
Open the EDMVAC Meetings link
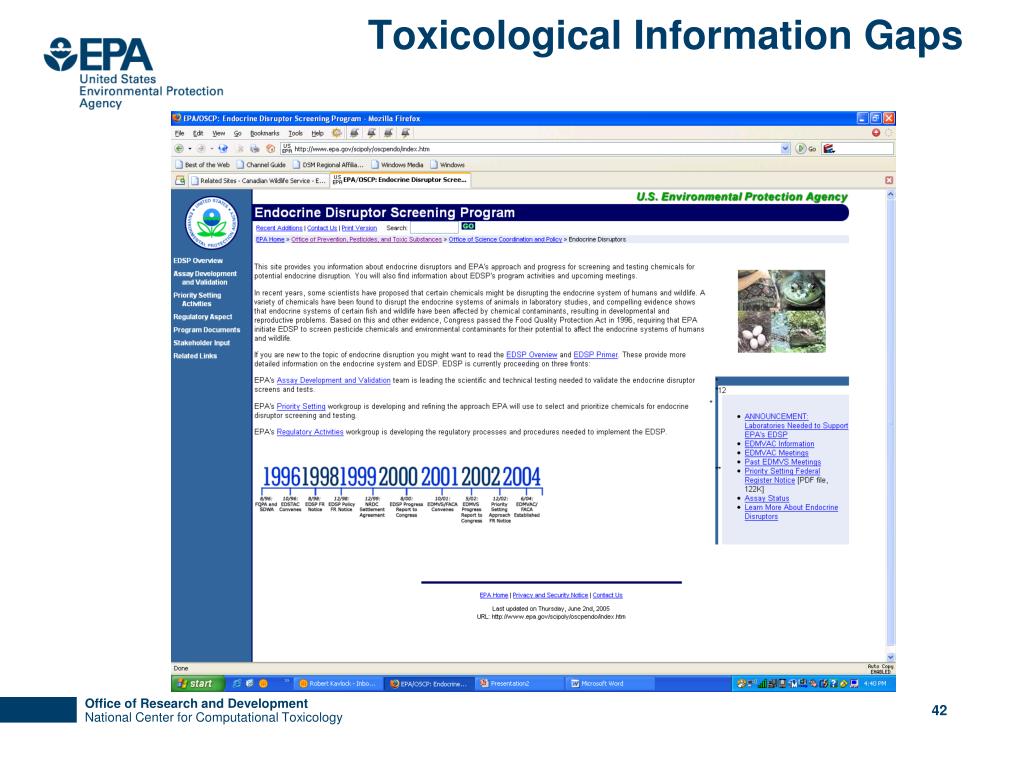(776, 453)
